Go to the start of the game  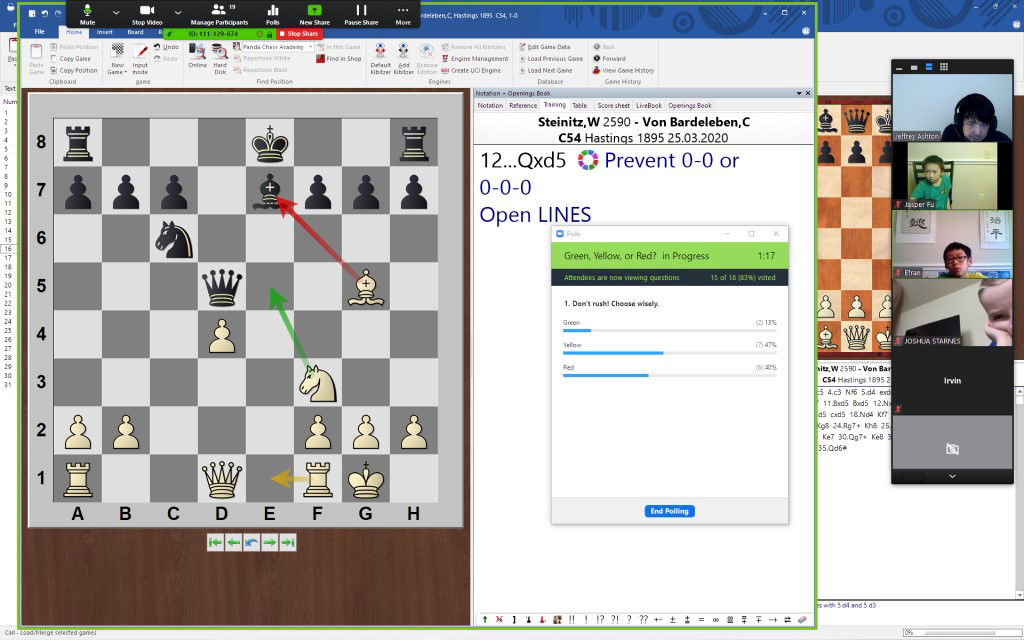click(215, 542)
